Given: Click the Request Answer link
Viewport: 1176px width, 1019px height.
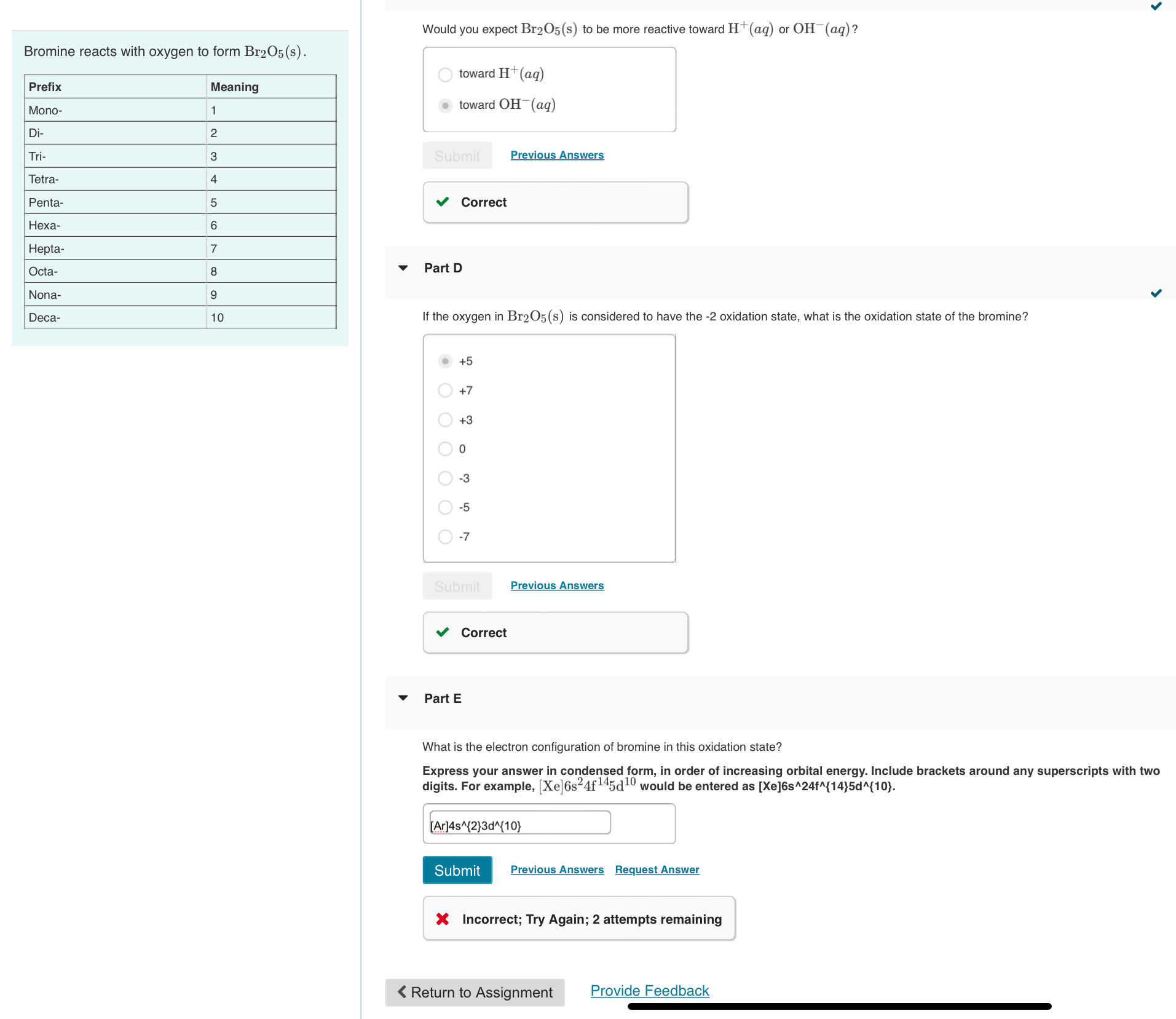Looking at the screenshot, I should (657, 870).
